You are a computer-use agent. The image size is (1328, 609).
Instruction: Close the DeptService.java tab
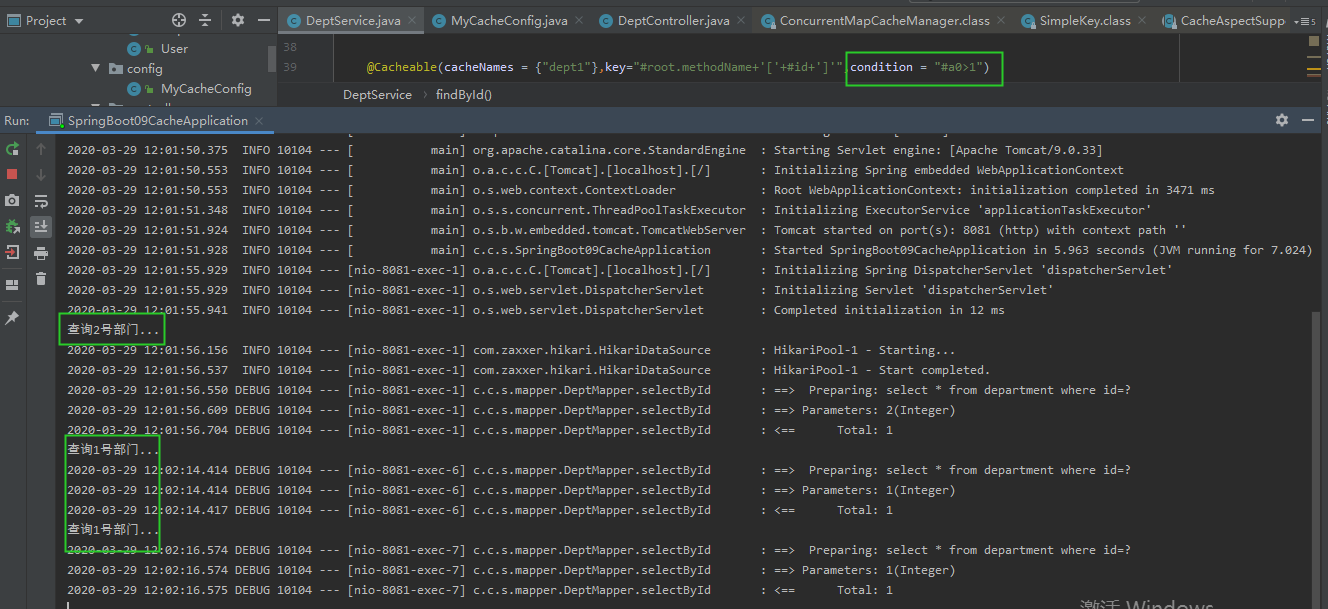[x=413, y=20]
